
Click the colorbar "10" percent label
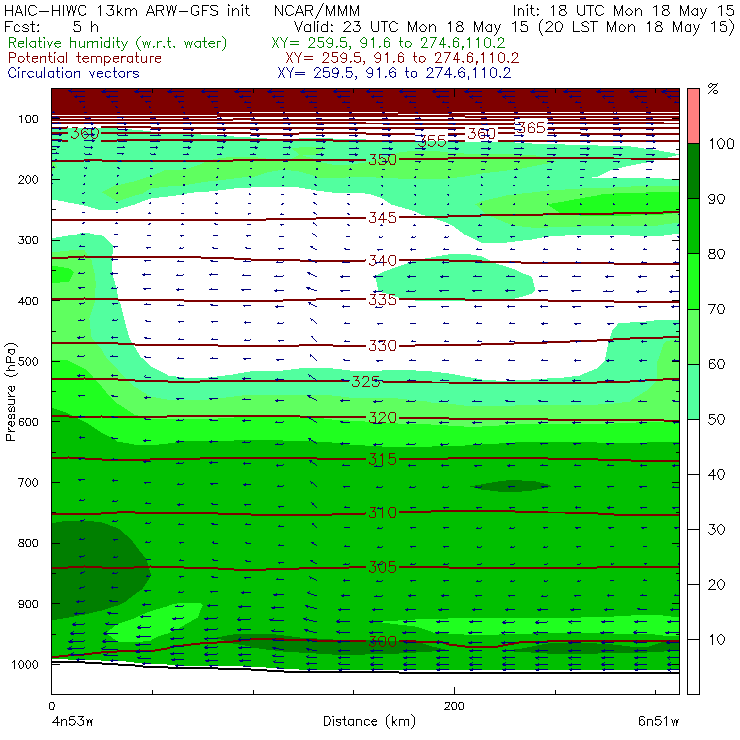point(716,640)
